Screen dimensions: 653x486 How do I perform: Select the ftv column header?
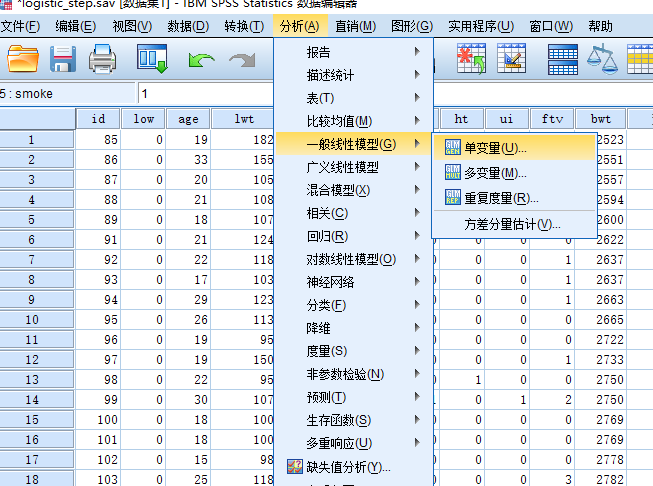pos(552,119)
